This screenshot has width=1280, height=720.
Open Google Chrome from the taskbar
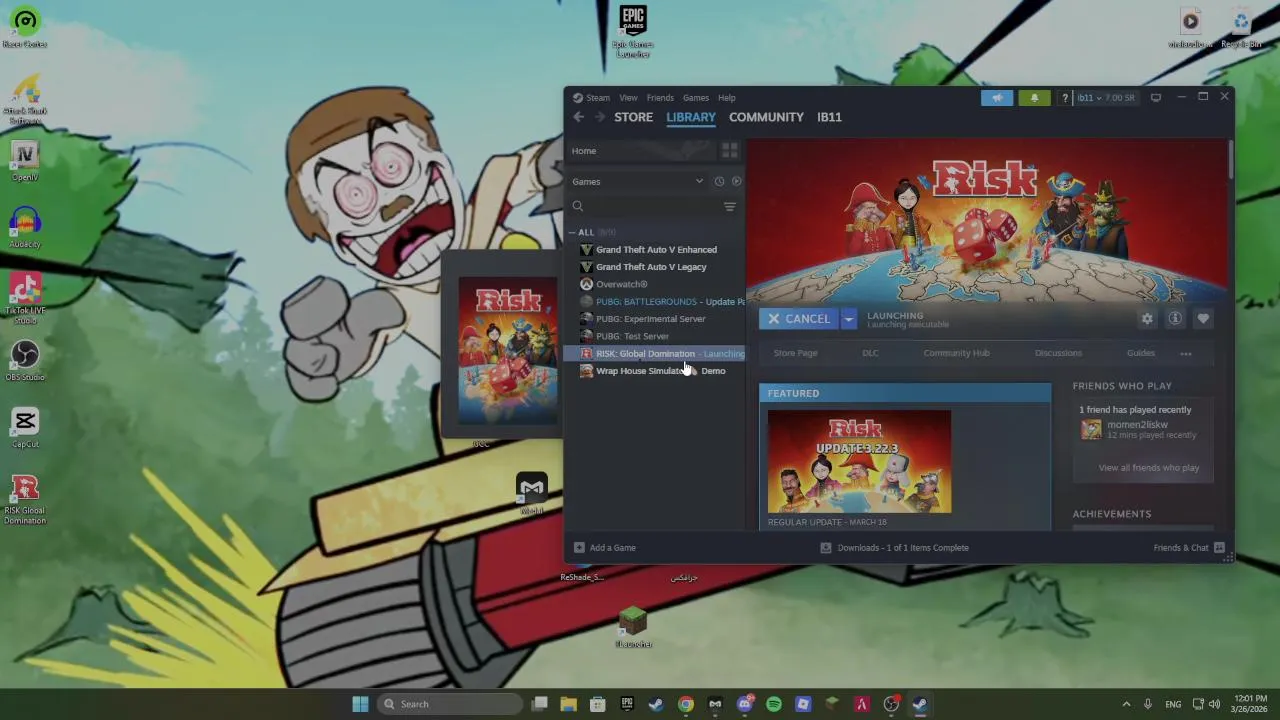[686, 704]
